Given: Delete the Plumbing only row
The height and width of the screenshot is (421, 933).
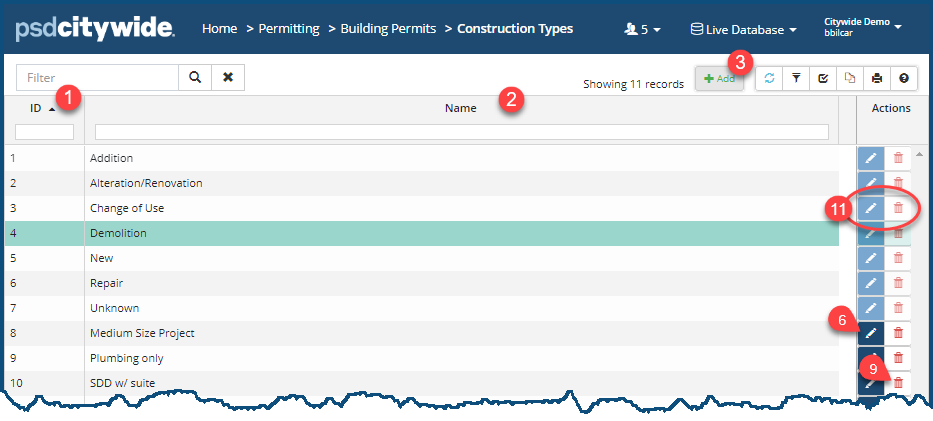Looking at the screenshot, I should [898, 358].
